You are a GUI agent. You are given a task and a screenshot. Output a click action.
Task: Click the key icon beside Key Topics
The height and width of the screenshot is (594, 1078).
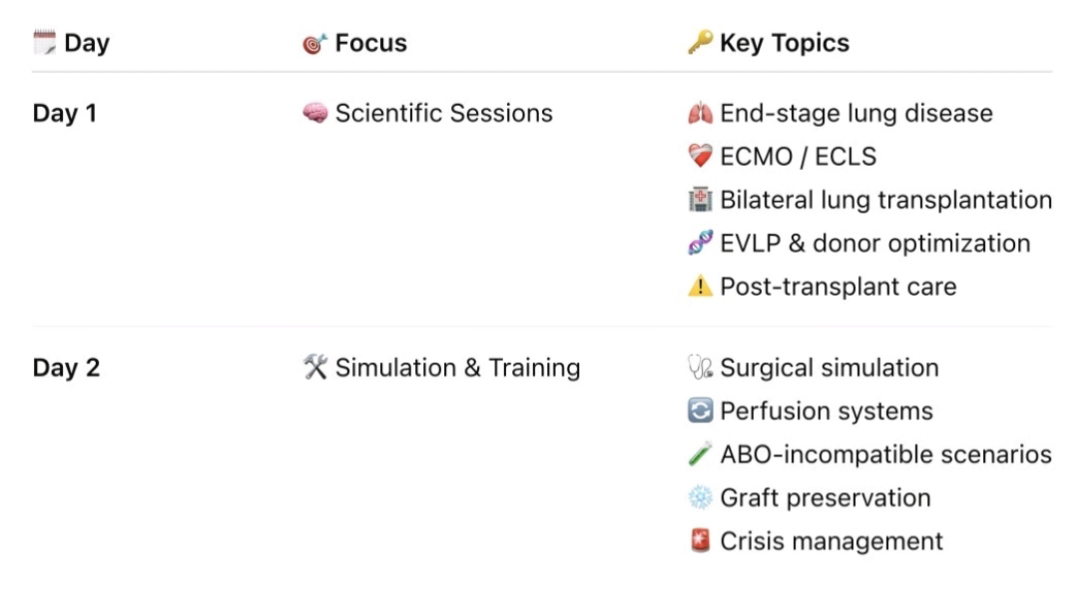pos(700,42)
